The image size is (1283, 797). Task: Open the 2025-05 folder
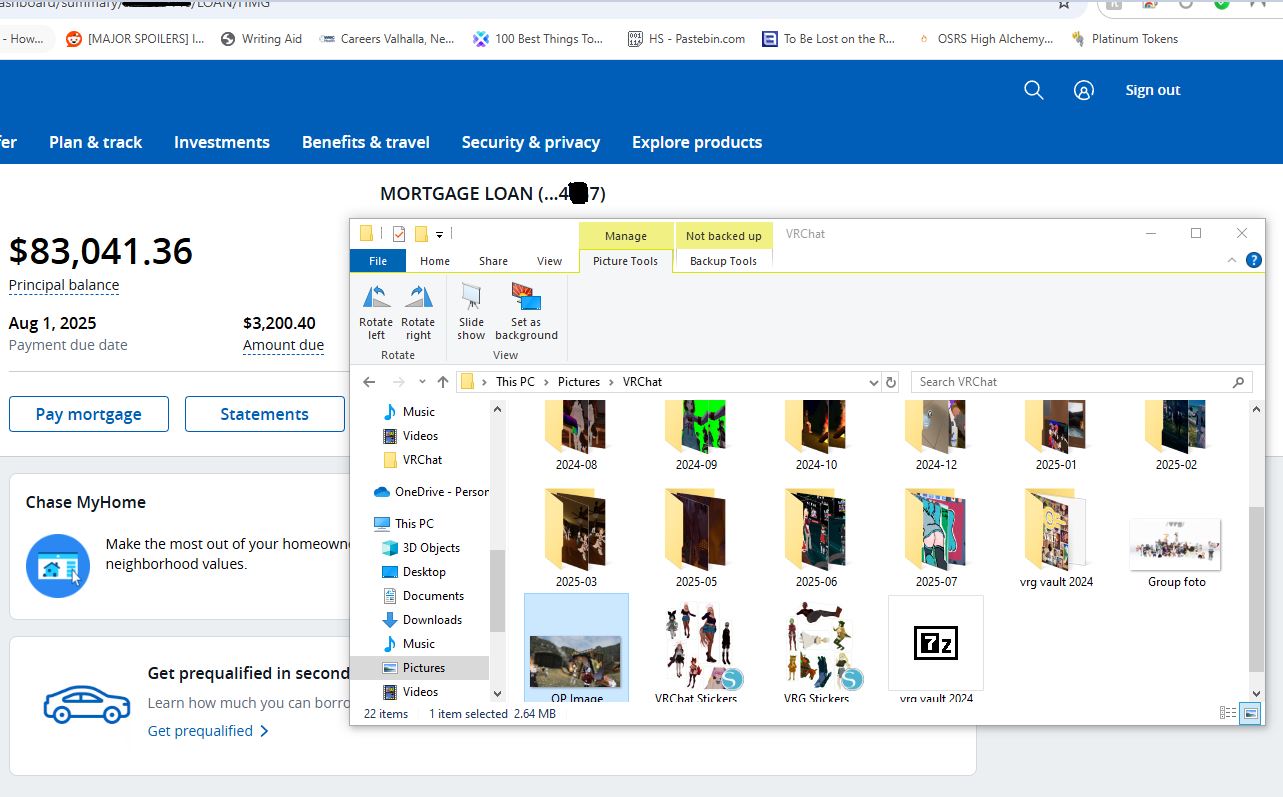click(695, 539)
